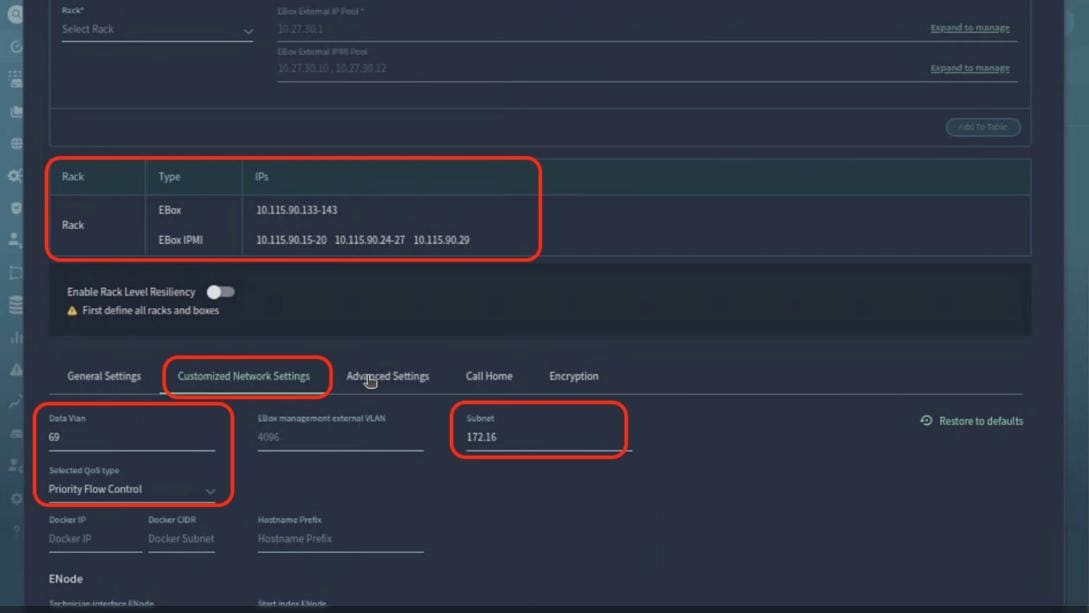The image size is (1089, 613).
Task: Click the globe network icon in sidebar
Action: tap(13, 142)
